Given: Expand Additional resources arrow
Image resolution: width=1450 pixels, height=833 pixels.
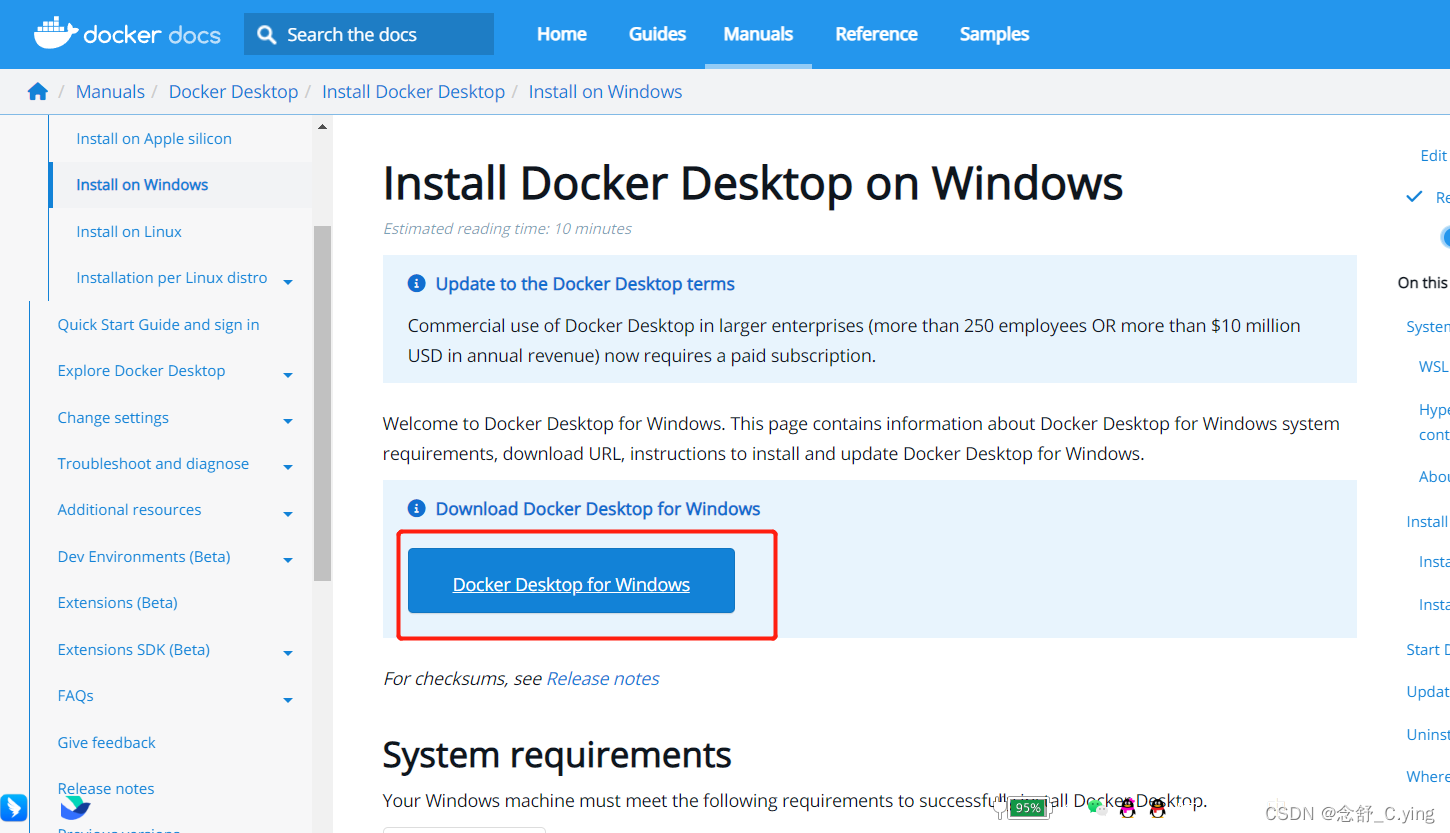Looking at the screenshot, I should [x=288, y=515].
